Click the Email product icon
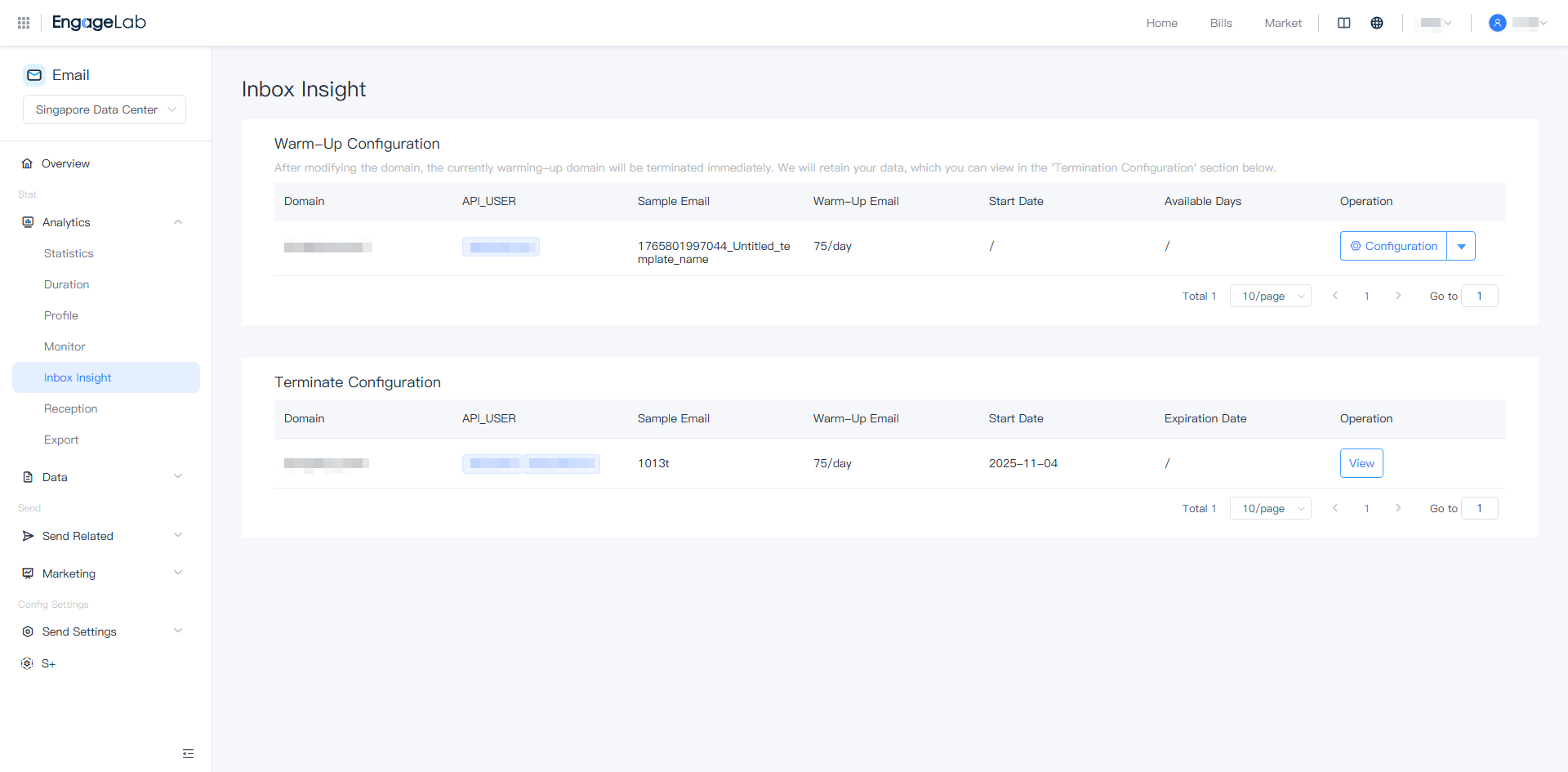 coord(34,75)
